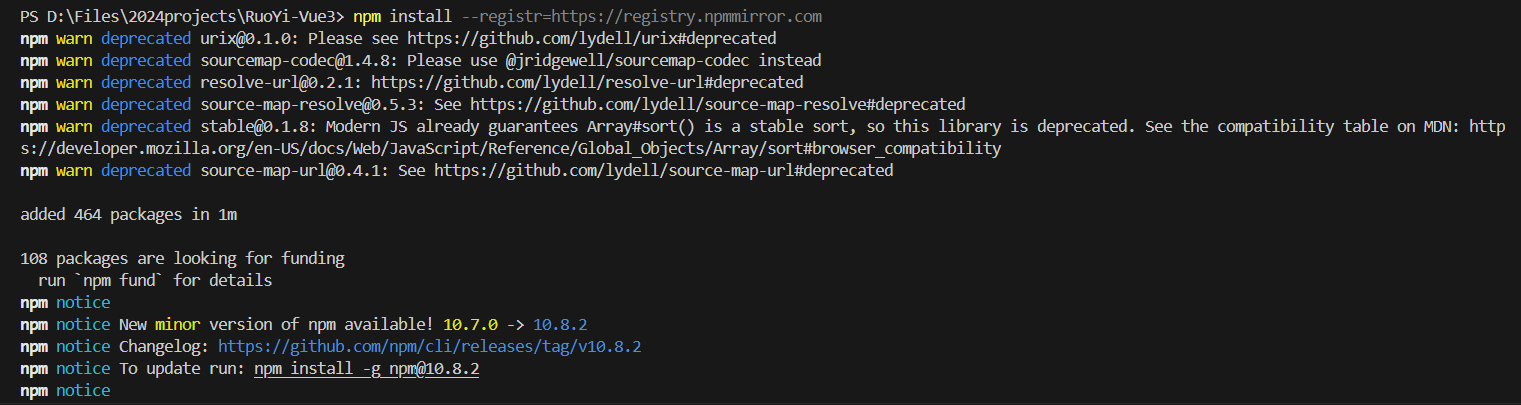Open the source-map-url#deprecated GitHub link

click(x=663, y=171)
